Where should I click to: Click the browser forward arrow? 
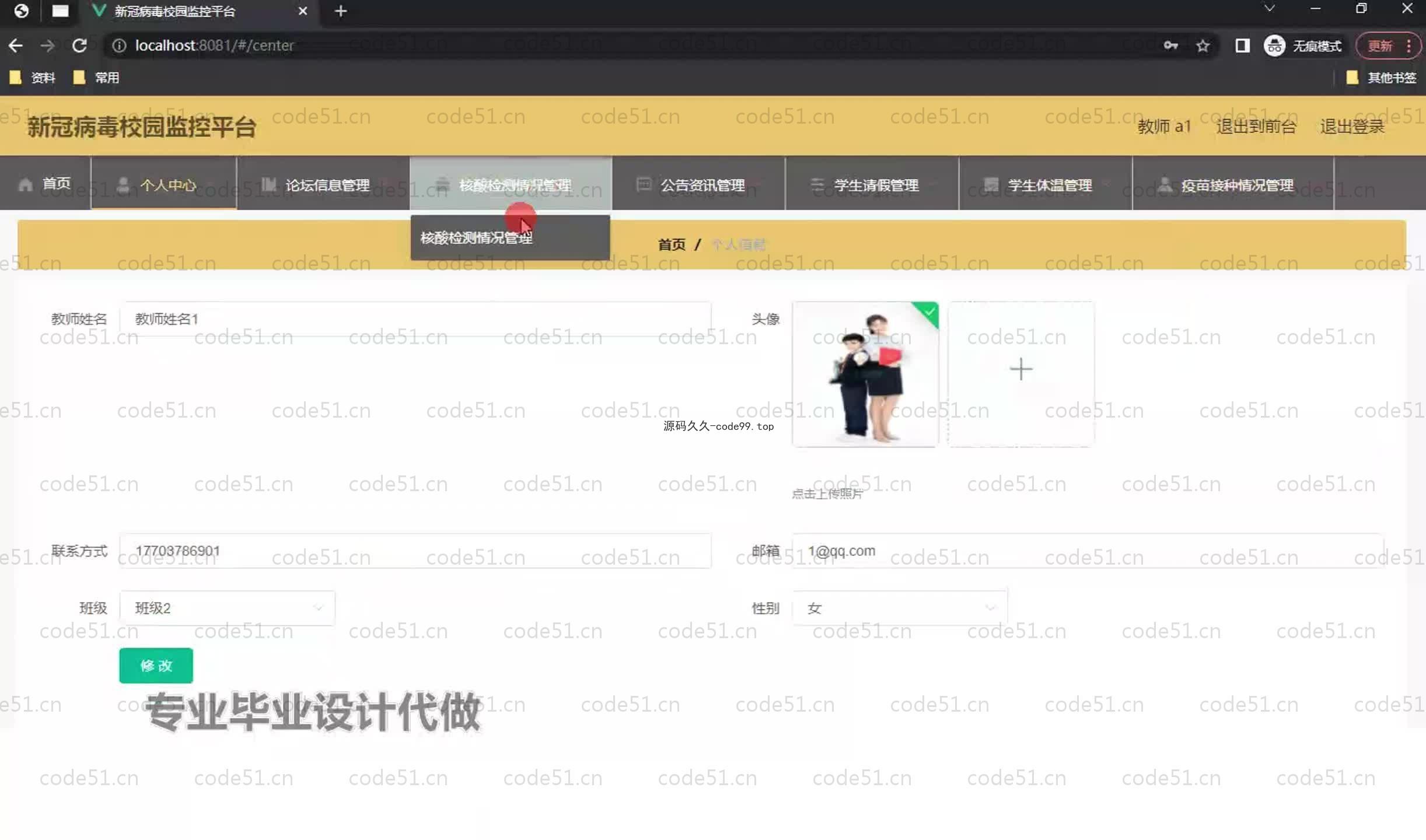click(x=48, y=45)
